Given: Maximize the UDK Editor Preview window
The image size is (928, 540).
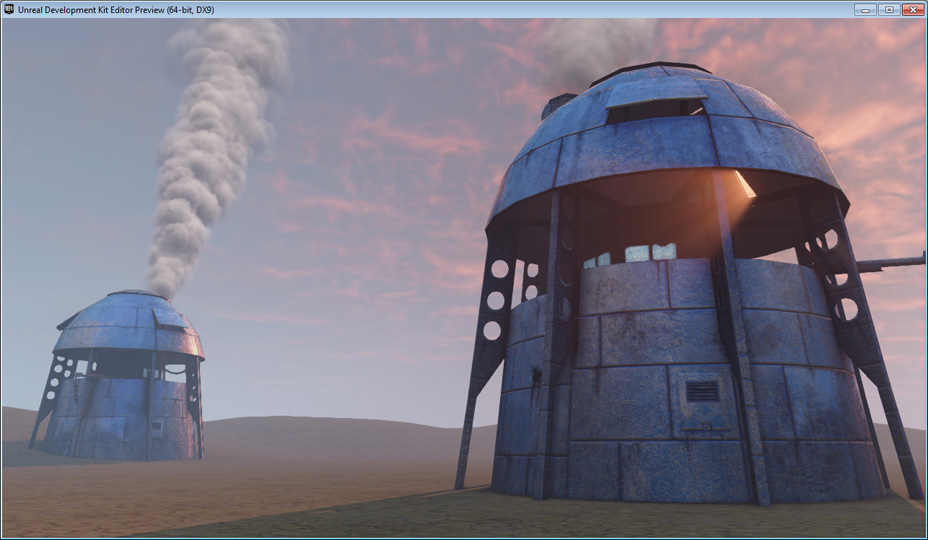Looking at the screenshot, I should (889, 9).
